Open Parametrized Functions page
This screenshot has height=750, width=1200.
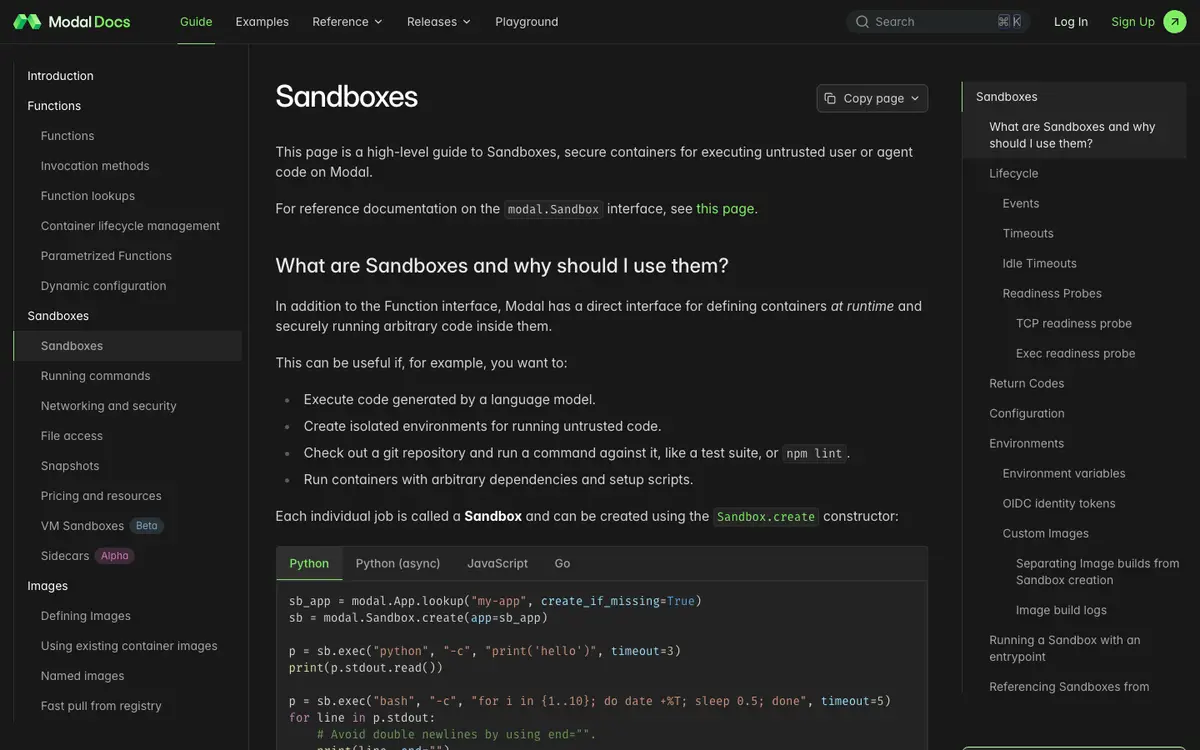pyautogui.click(x=106, y=256)
